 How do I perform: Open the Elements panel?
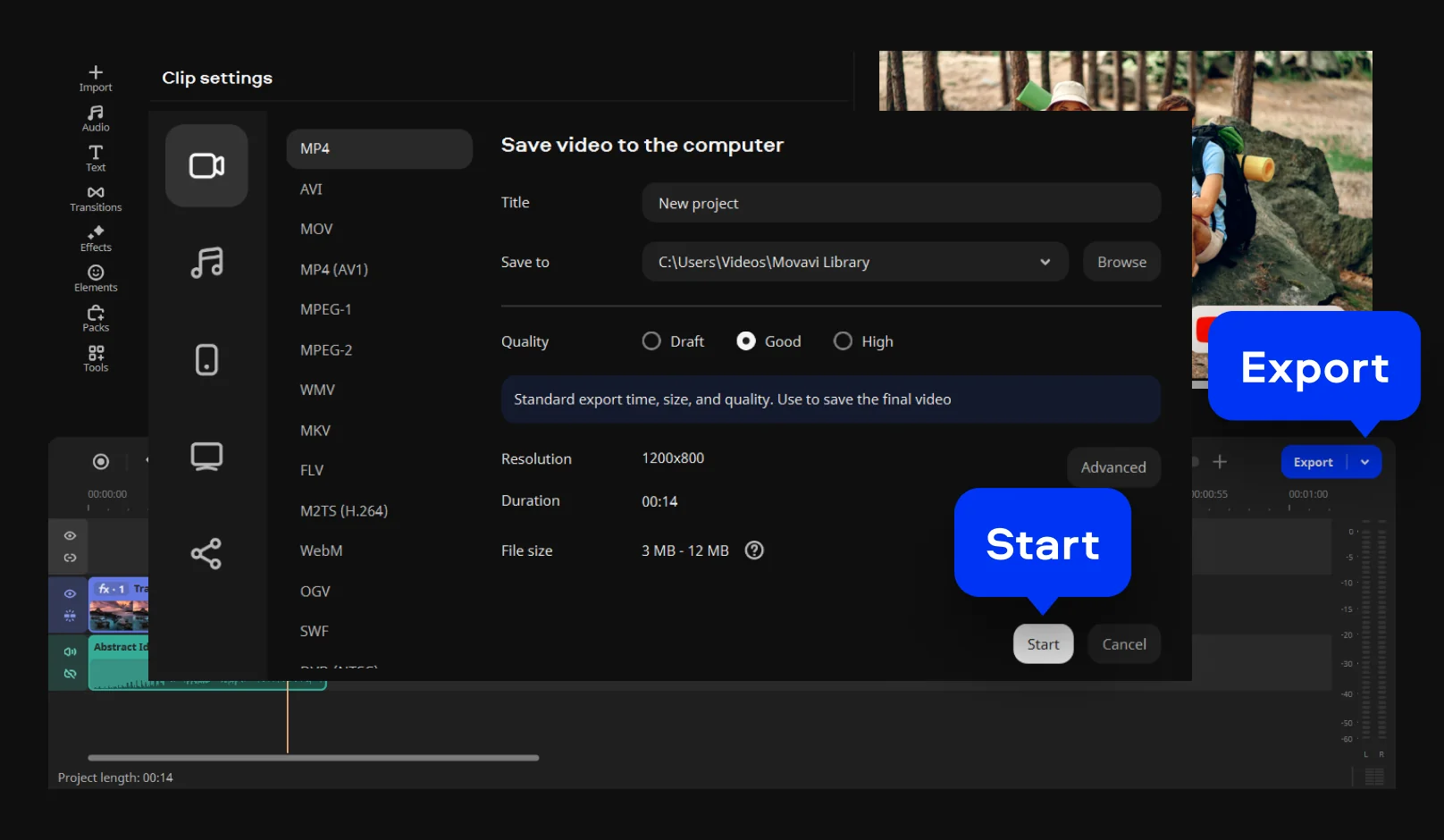[x=96, y=279]
